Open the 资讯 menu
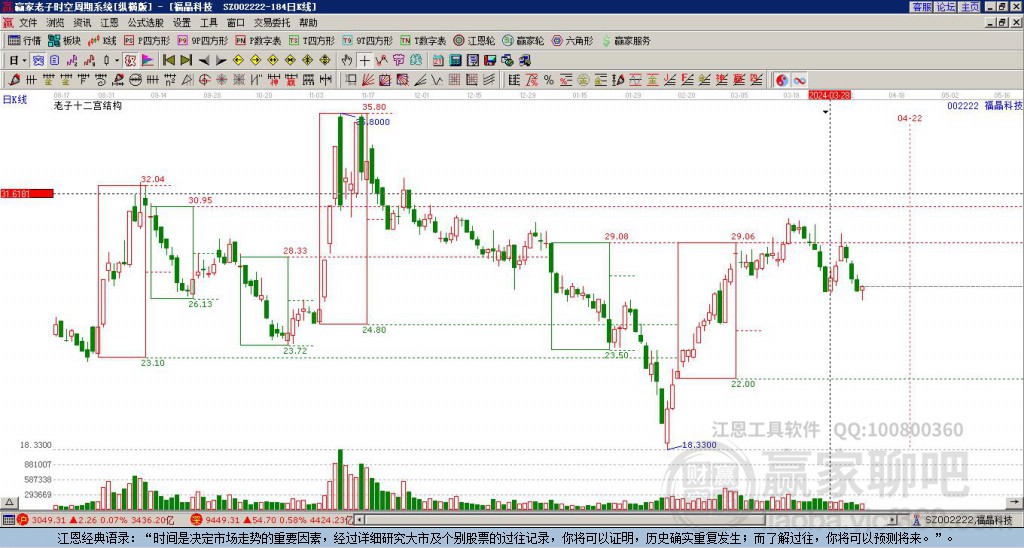Image resolution: width=1024 pixels, height=548 pixels. (x=82, y=23)
